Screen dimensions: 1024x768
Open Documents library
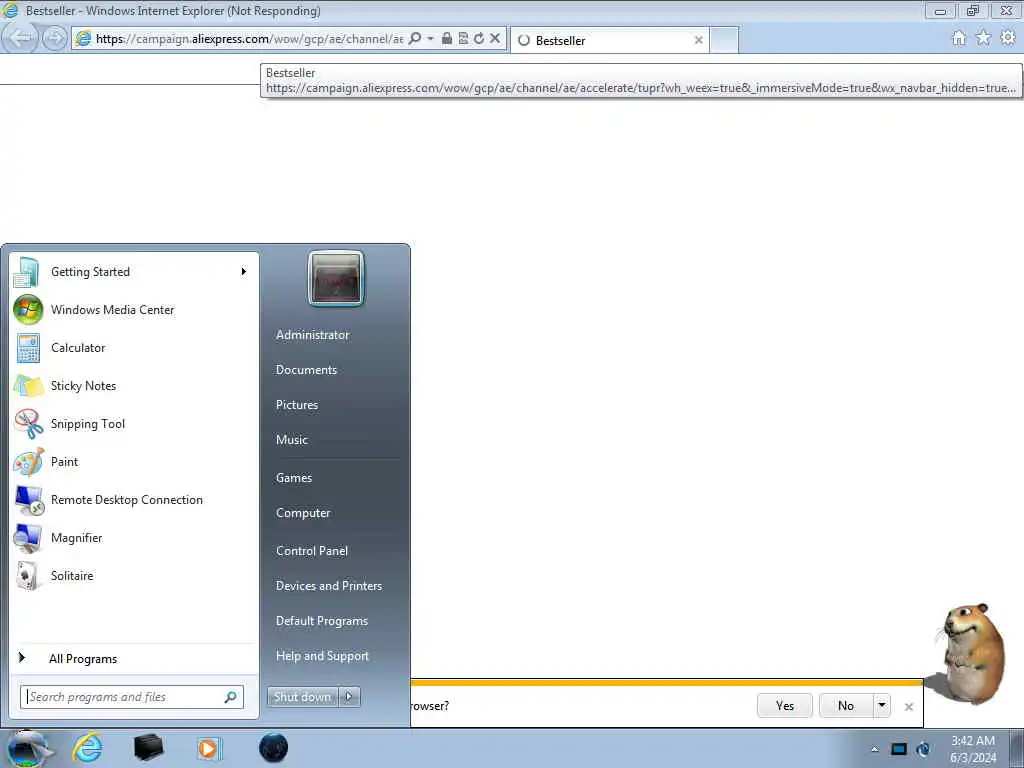(306, 370)
